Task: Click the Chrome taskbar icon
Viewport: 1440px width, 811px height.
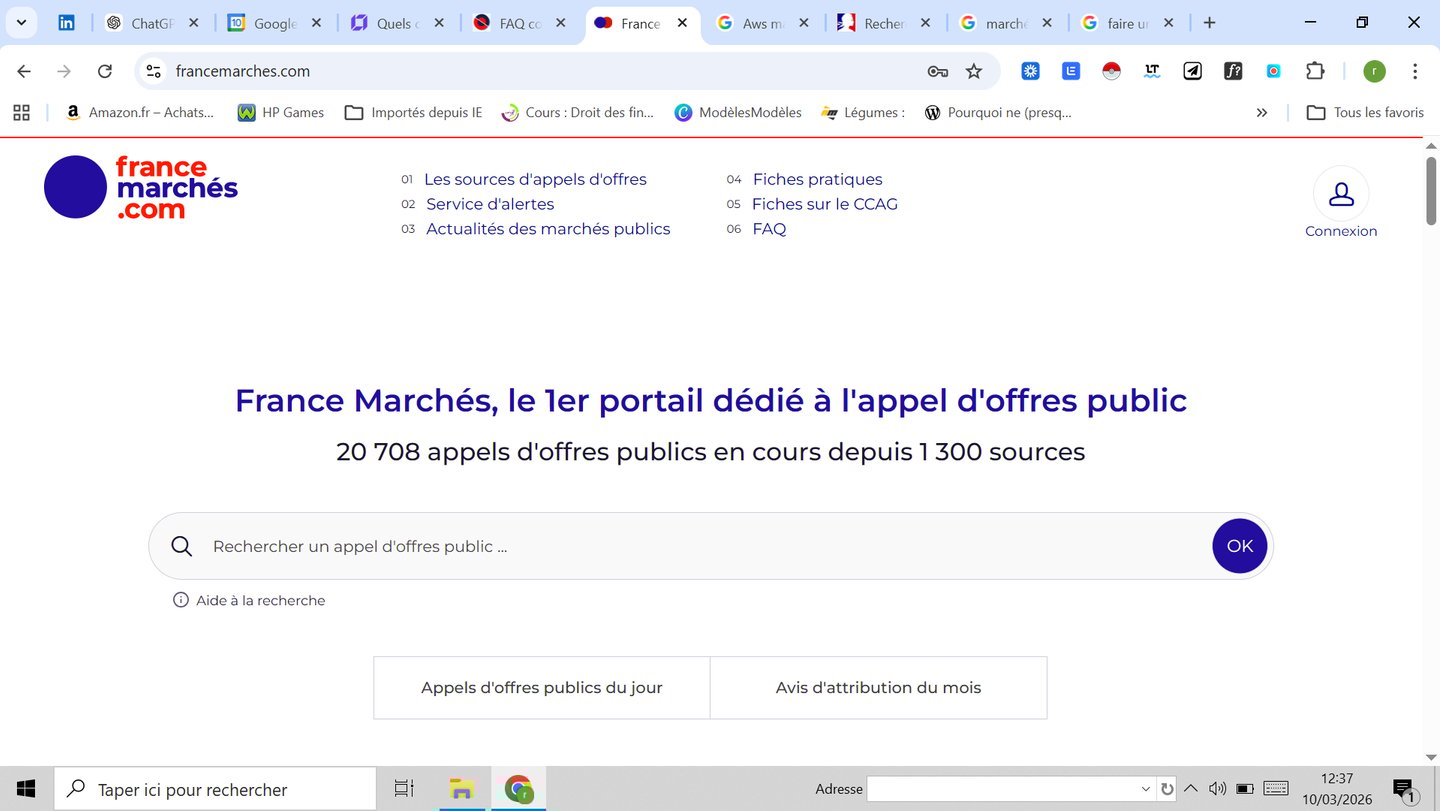Action: click(518, 789)
